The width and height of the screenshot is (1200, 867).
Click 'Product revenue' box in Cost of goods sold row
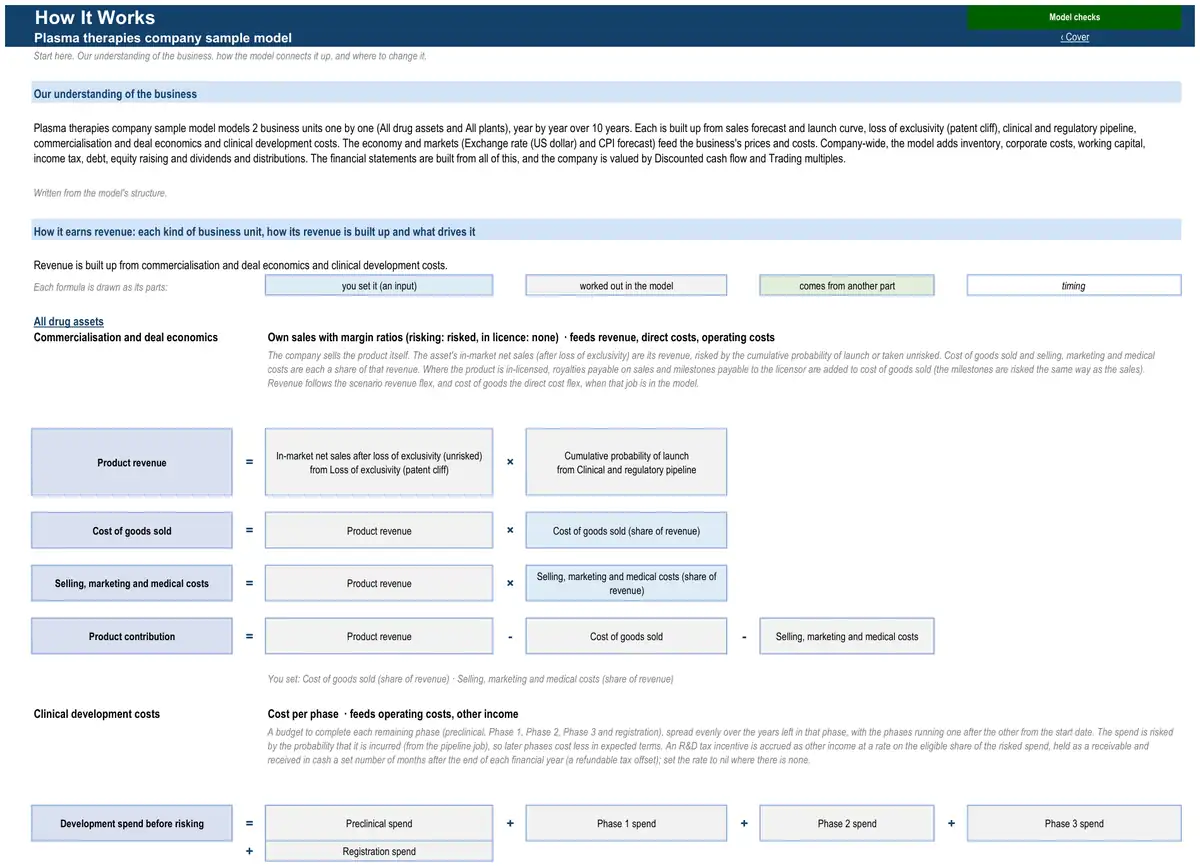click(379, 531)
